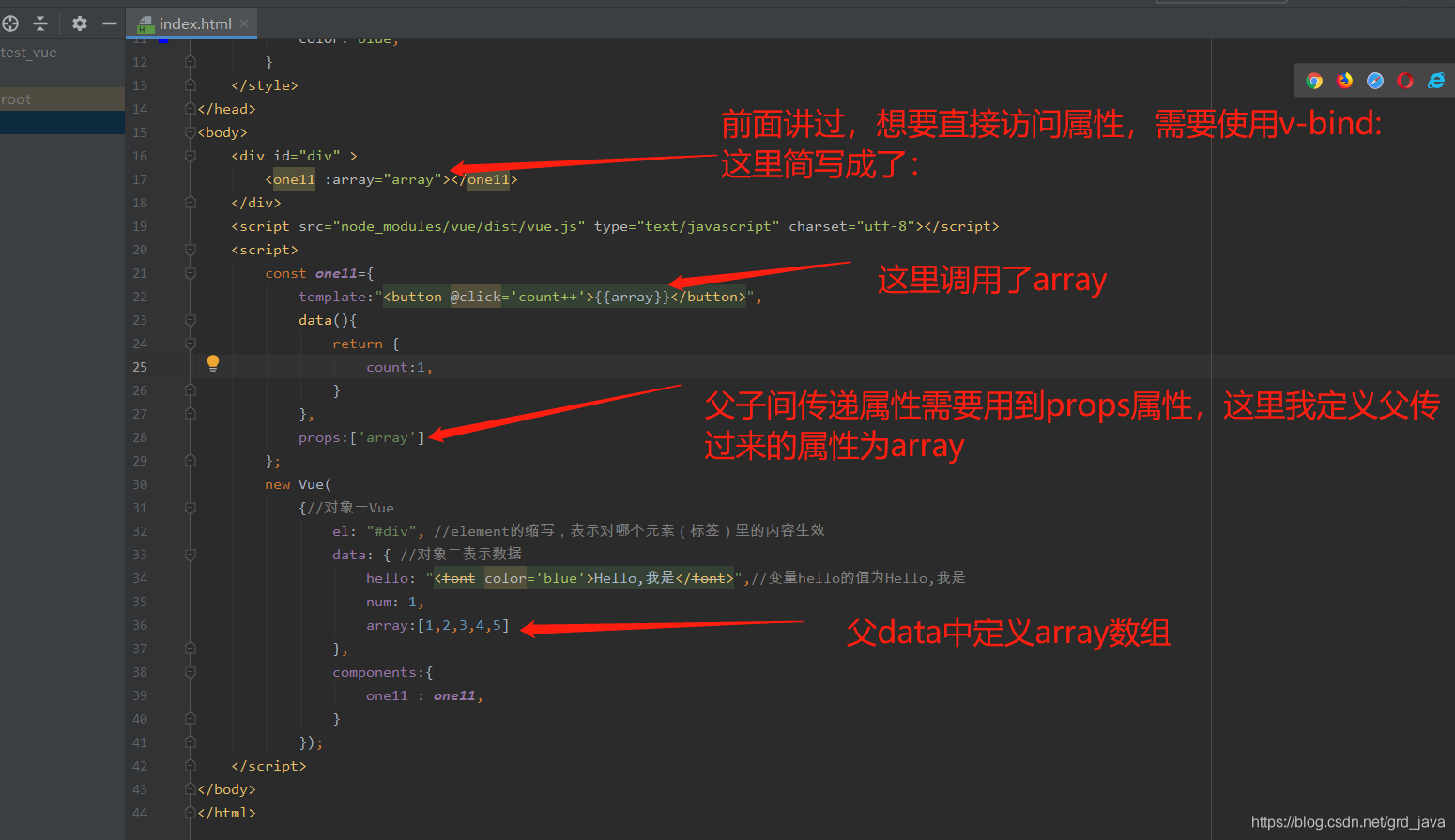Click 'const one11={' on line 21

click(319, 273)
